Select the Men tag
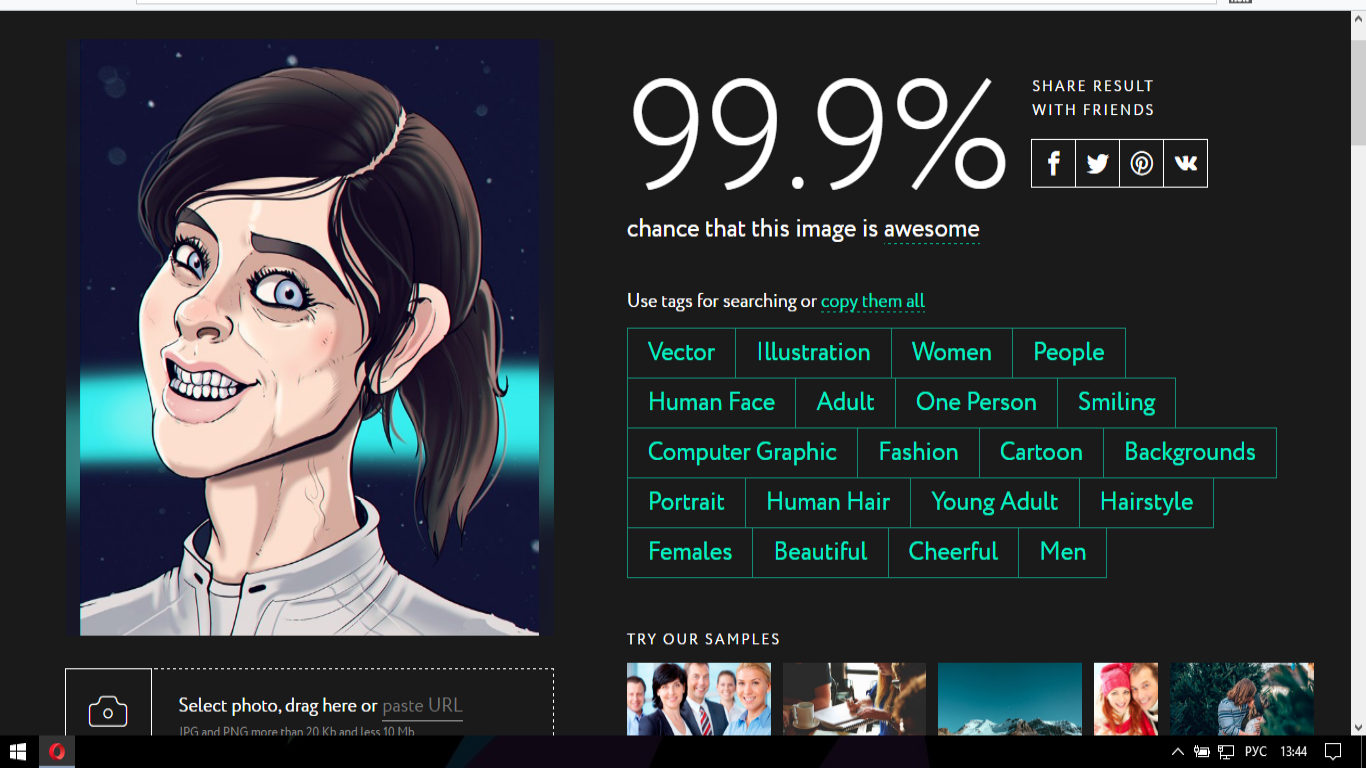Screen dimensions: 1366x768 1063,553
